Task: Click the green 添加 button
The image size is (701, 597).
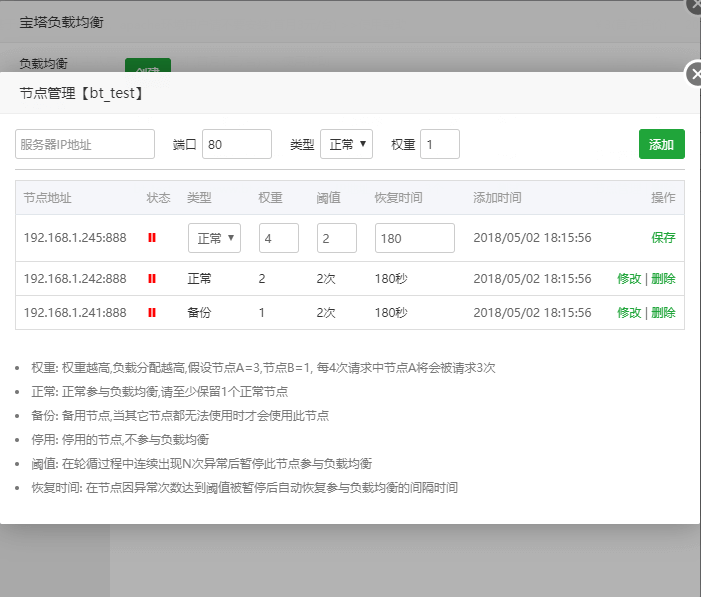Action: pos(661,144)
